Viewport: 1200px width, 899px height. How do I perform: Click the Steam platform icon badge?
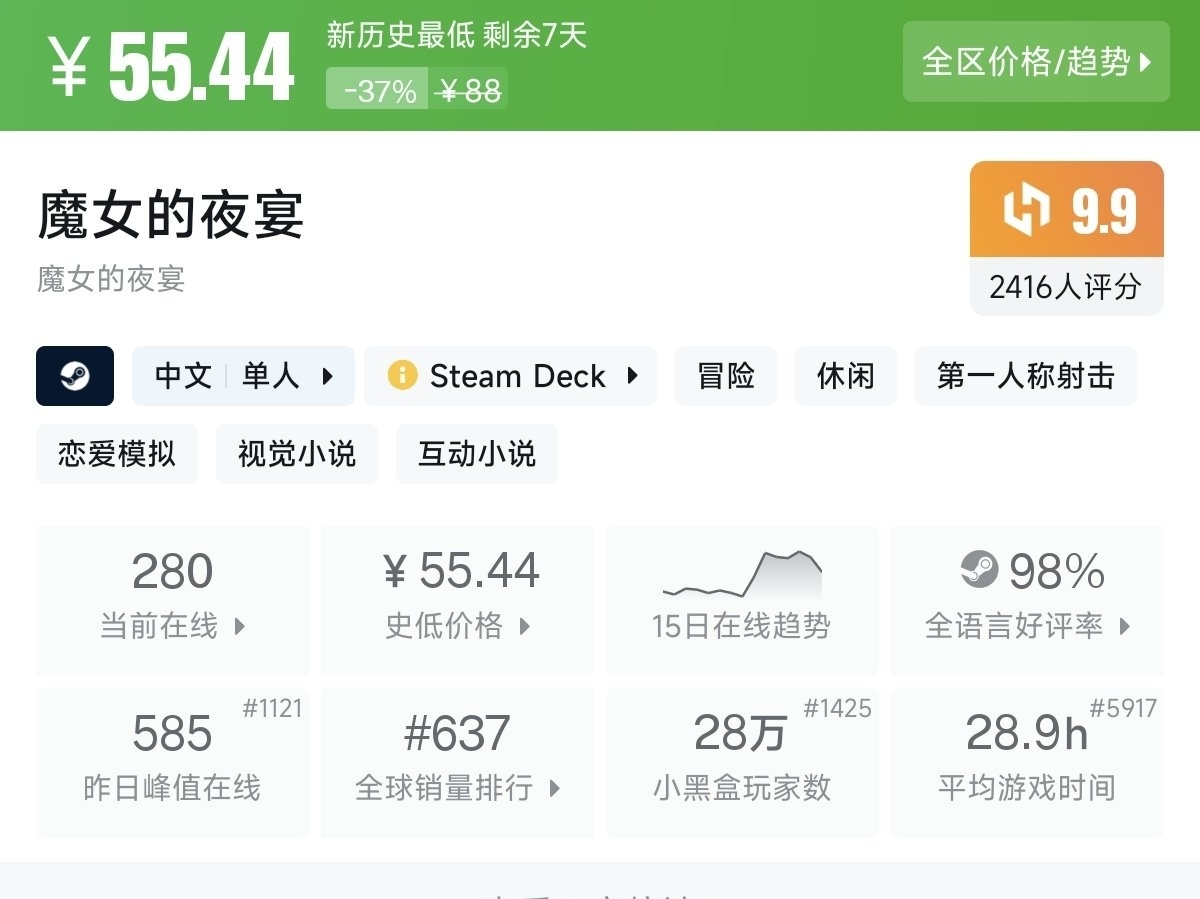coord(75,376)
